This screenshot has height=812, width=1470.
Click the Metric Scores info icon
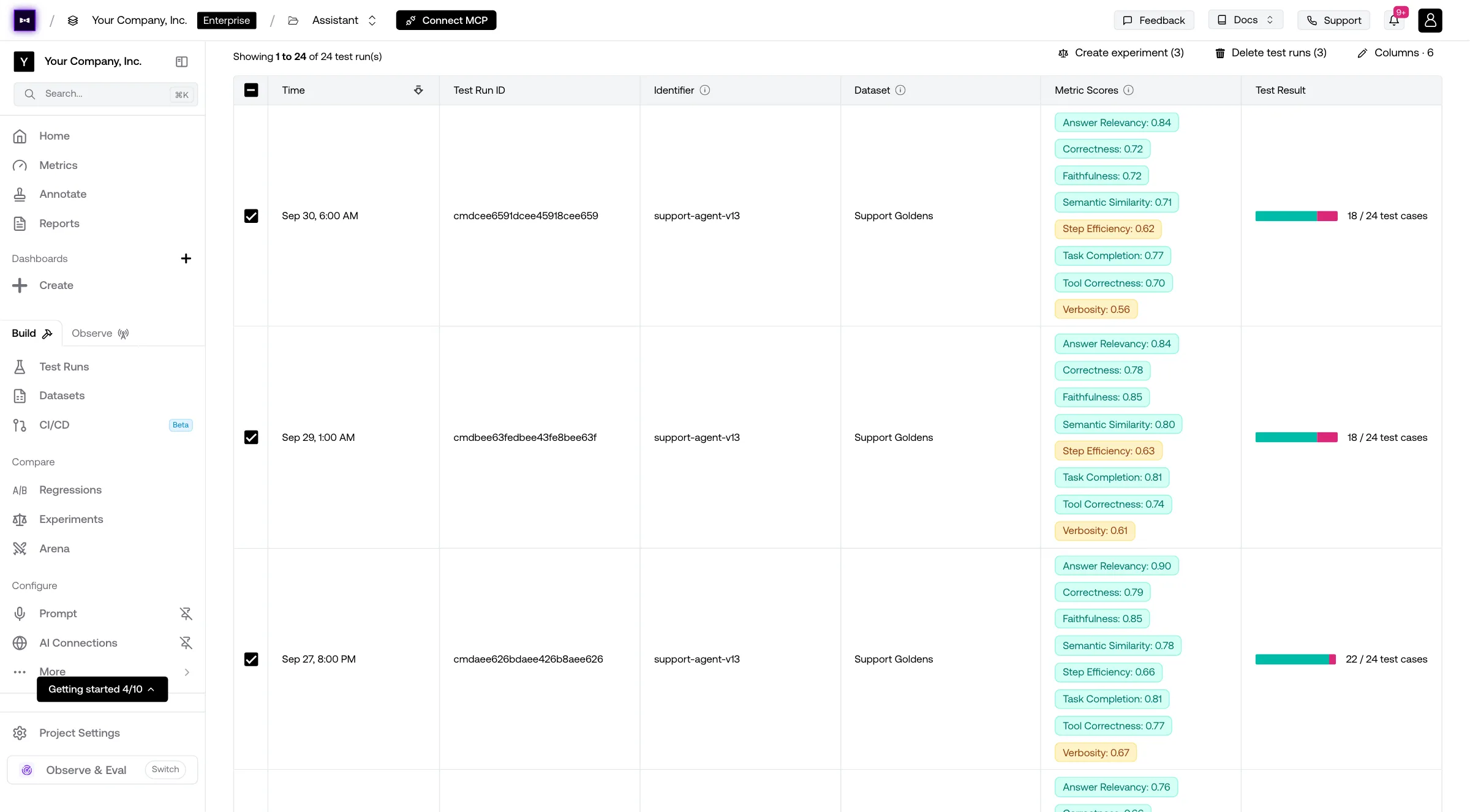[1128, 90]
